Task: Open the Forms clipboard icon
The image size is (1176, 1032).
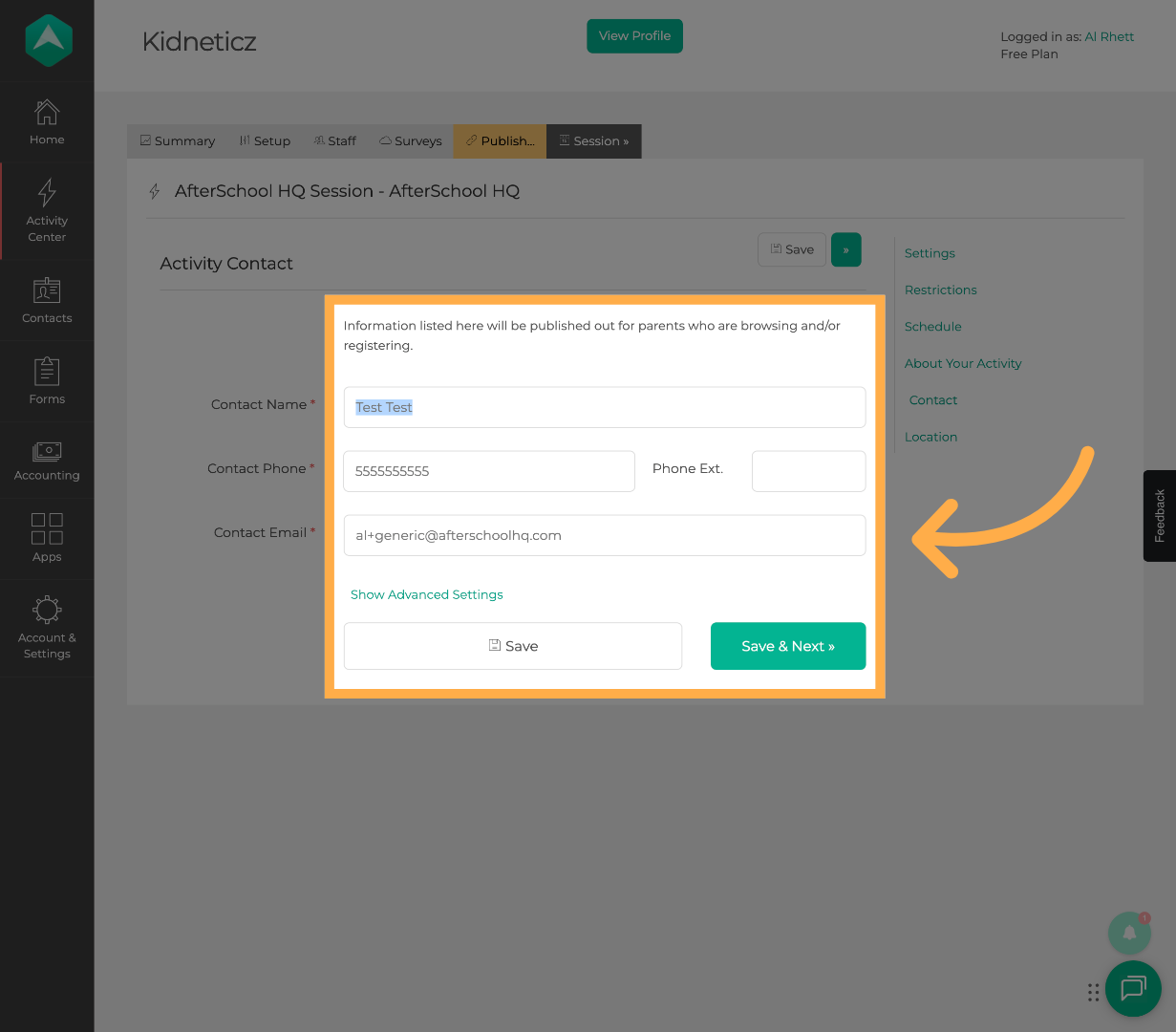Action: (47, 372)
